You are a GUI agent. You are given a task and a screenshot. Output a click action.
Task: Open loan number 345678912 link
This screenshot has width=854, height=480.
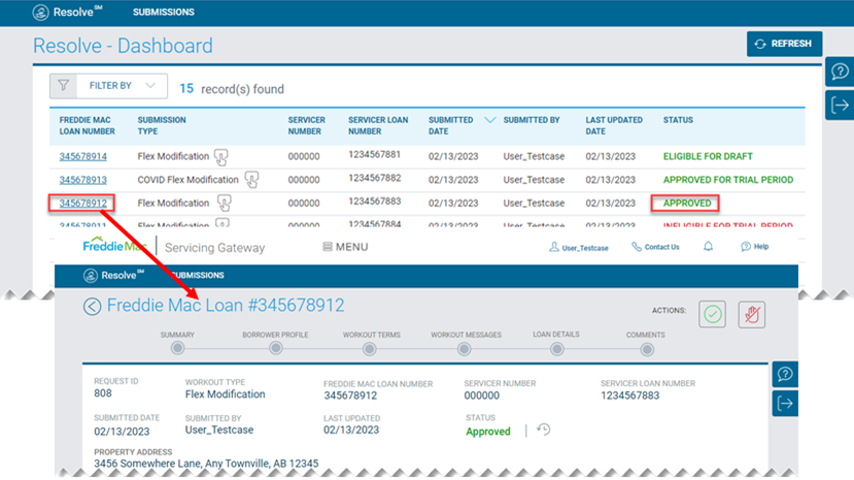click(x=83, y=203)
